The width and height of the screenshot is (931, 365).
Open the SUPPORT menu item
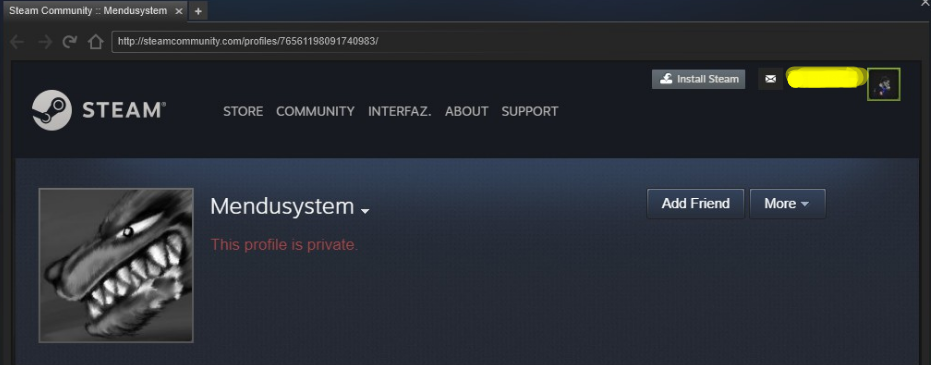530,112
